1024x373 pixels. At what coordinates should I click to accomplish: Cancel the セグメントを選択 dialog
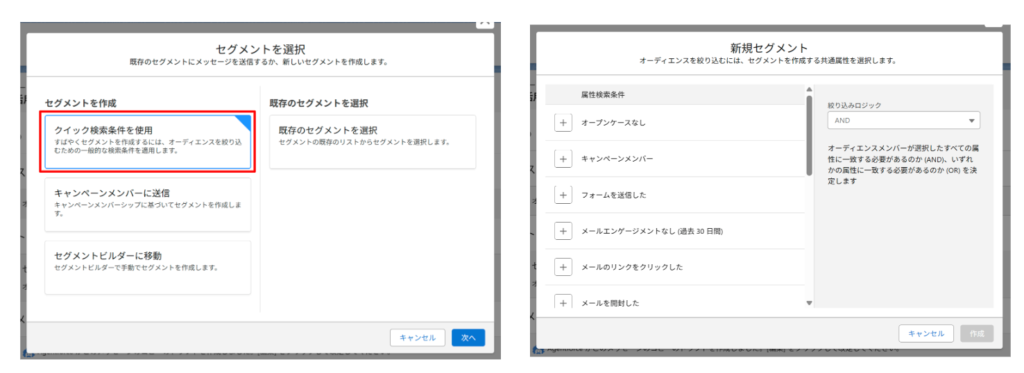pos(417,338)
